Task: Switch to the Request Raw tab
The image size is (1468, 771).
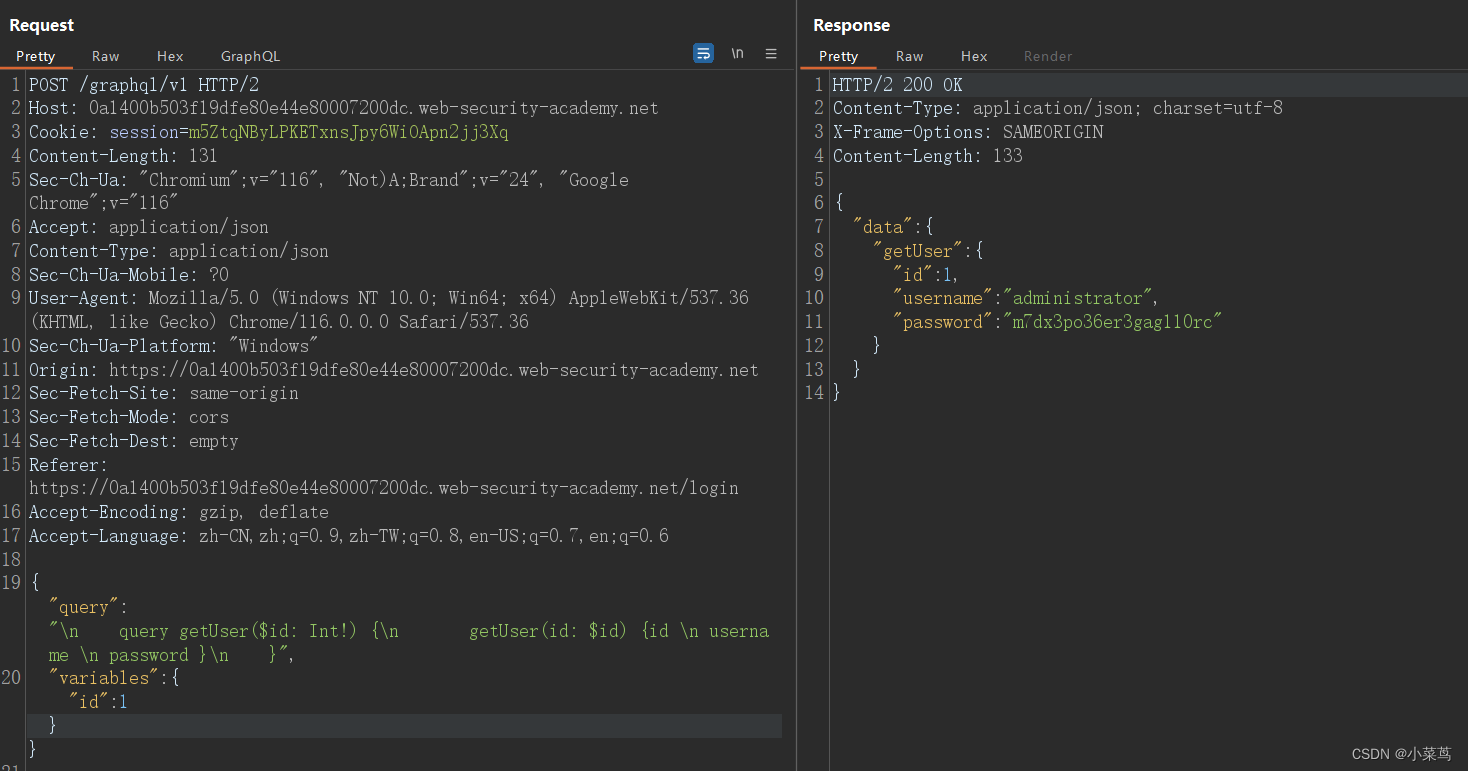Action: 105,56
